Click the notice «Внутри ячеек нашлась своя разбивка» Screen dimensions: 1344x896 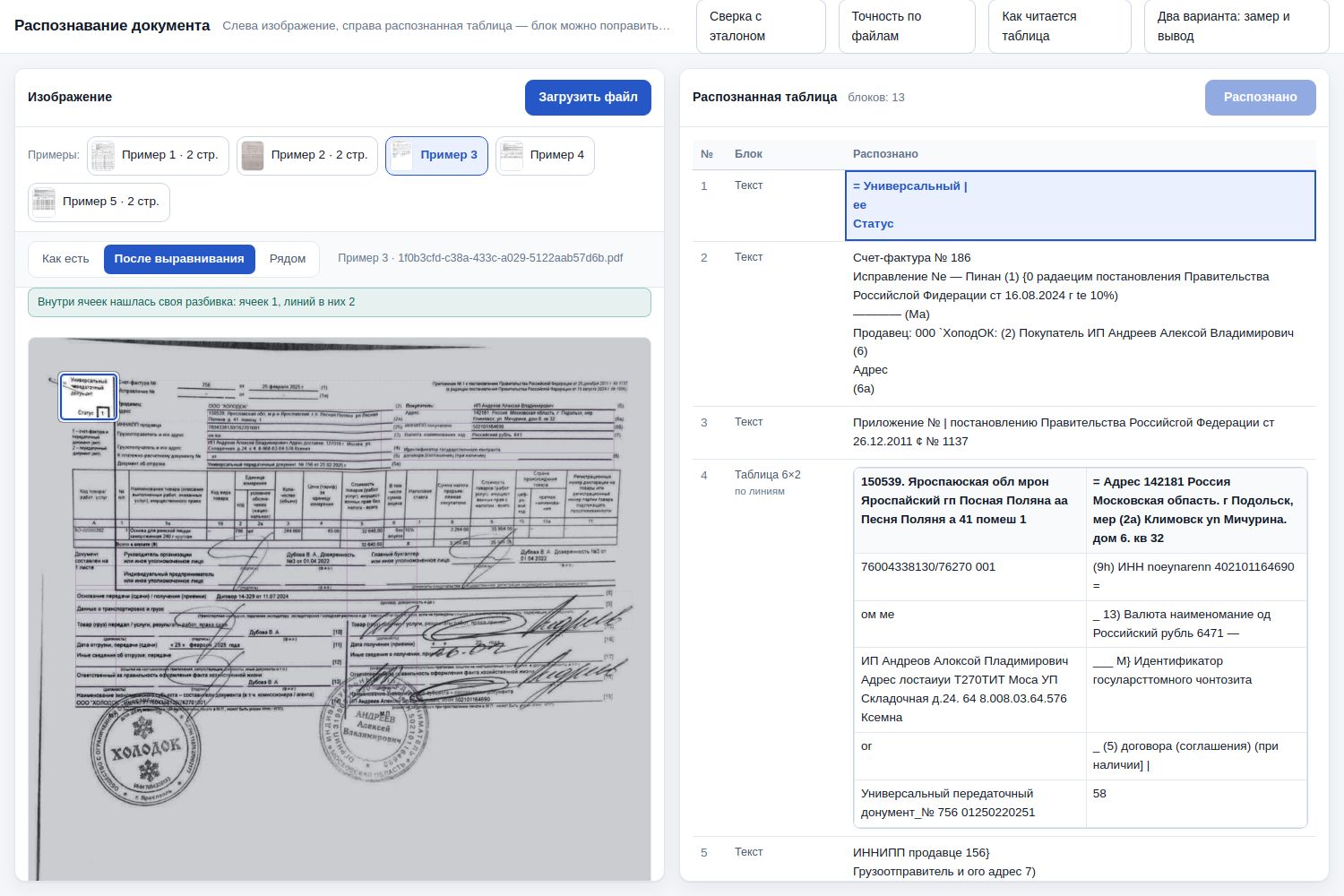[x=340, y=302]
